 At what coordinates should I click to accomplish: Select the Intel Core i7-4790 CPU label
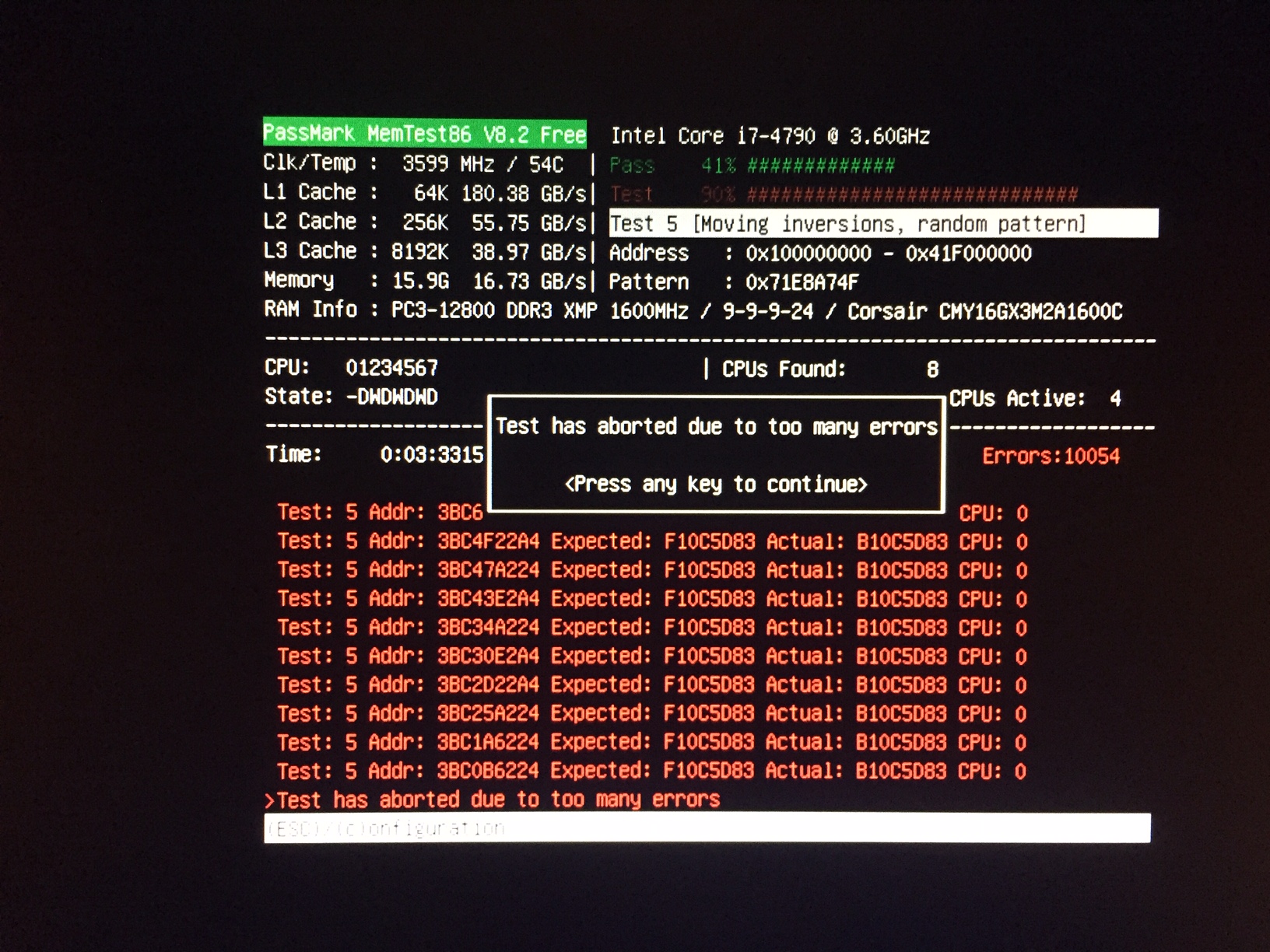coord(770,136)
